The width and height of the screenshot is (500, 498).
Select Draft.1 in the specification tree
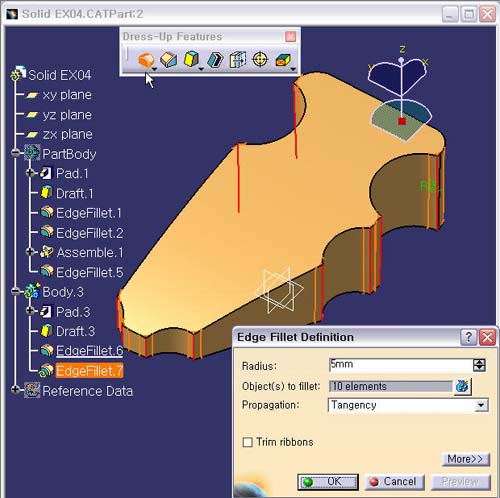(x=75, y=193)
